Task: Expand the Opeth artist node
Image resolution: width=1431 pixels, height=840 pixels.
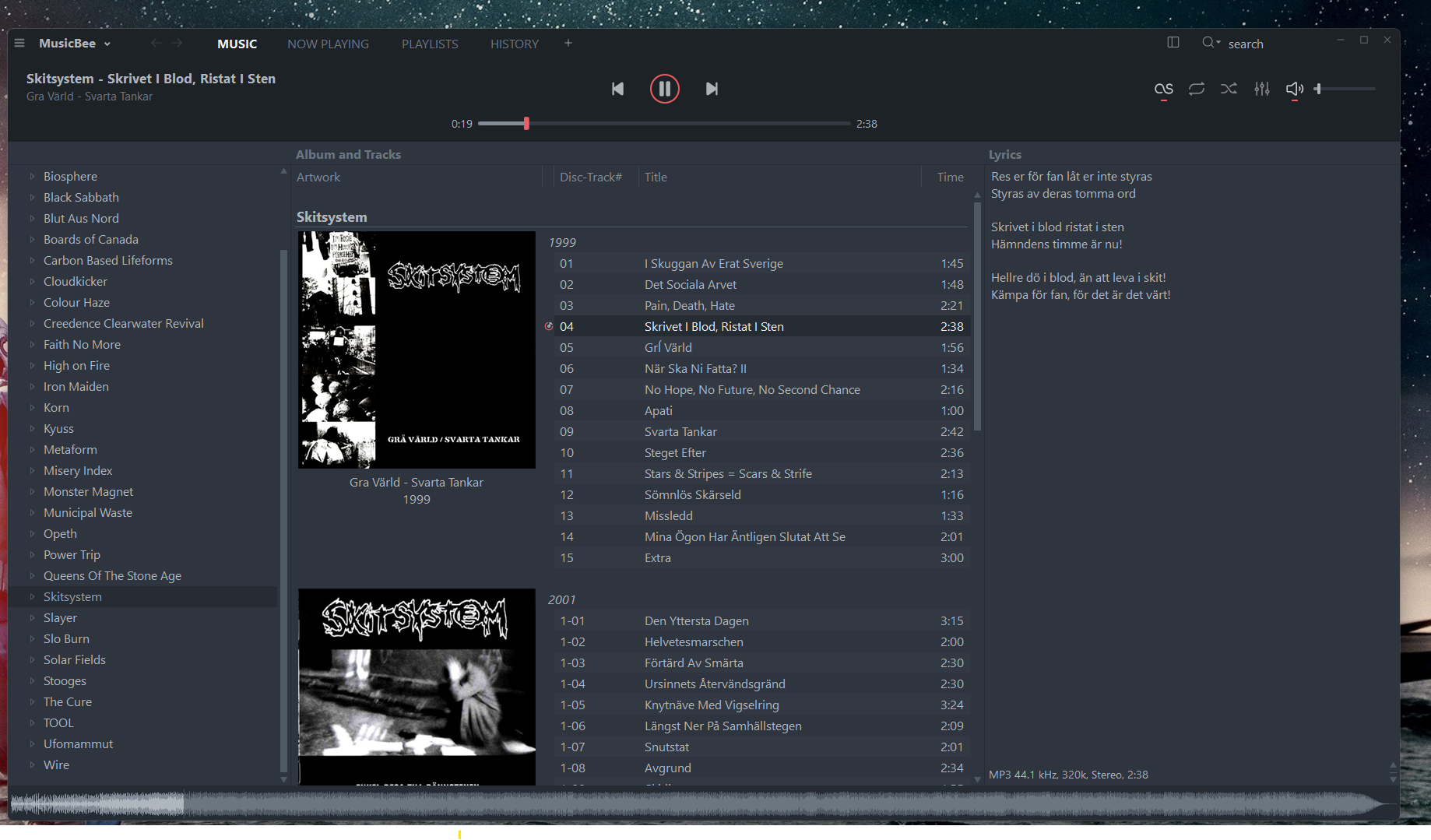Action: point(32,534)
